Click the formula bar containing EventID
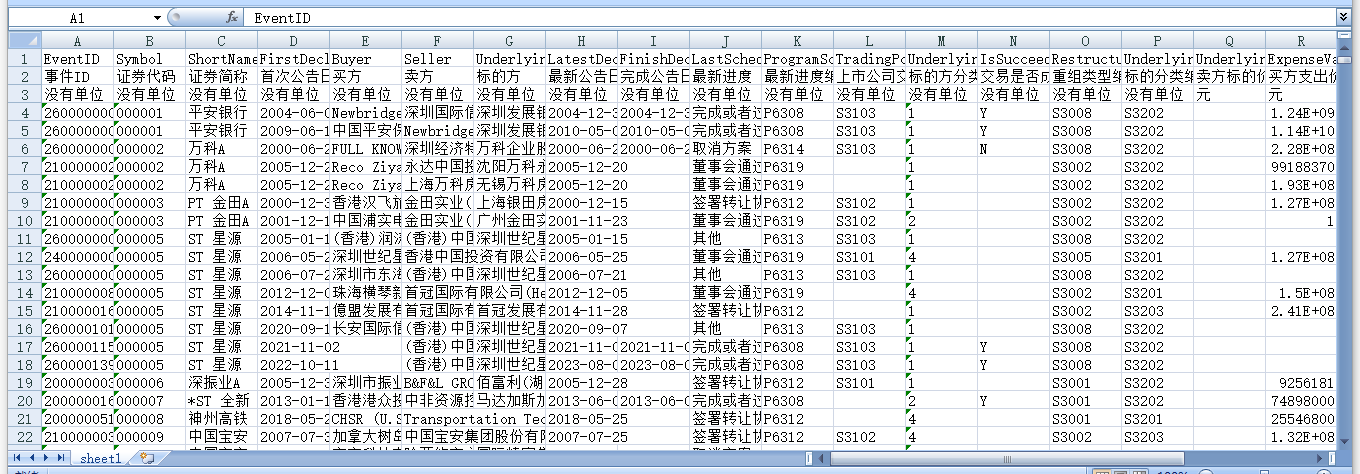 (x=790, y=18)
